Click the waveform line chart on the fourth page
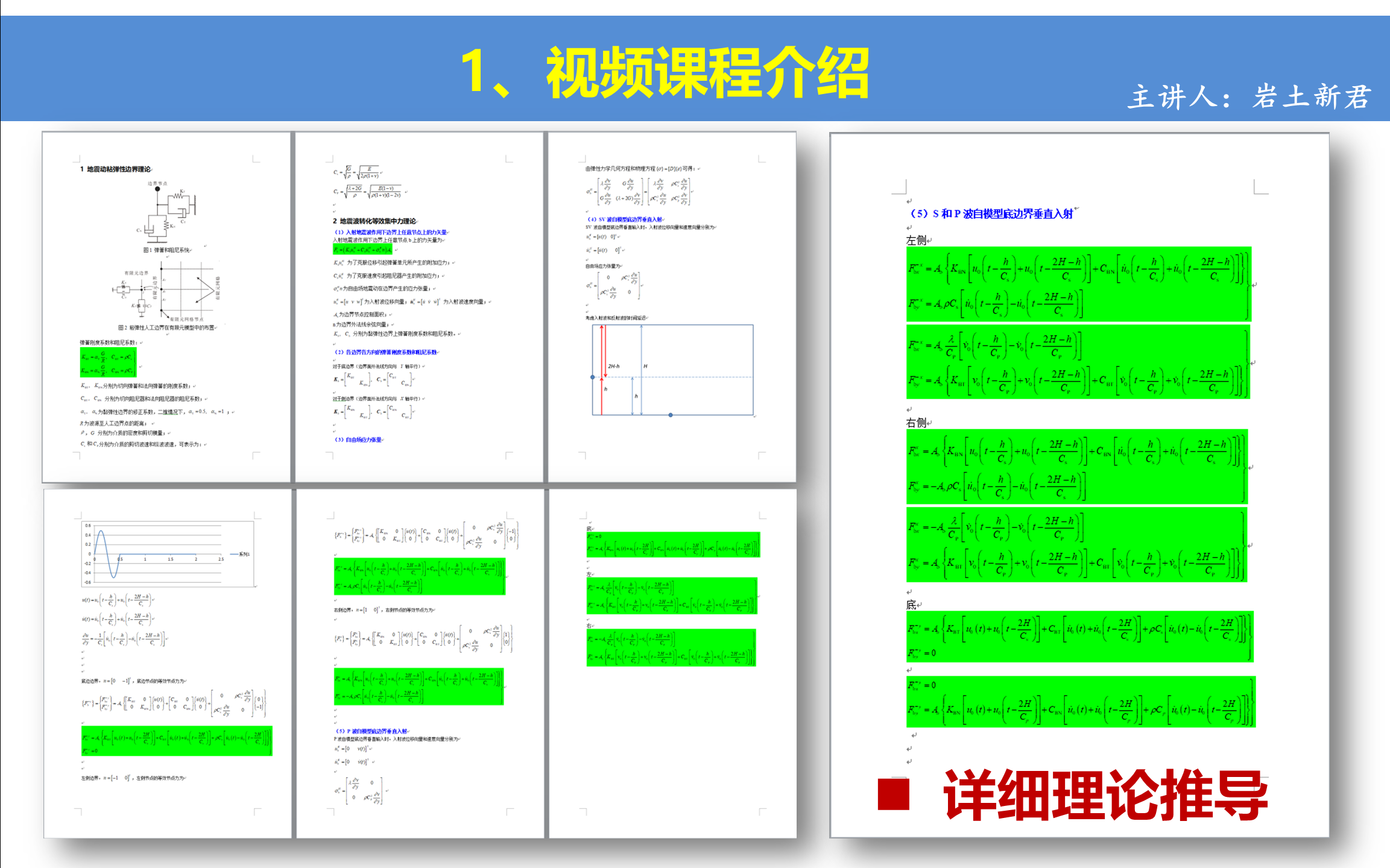 (168, 554)
